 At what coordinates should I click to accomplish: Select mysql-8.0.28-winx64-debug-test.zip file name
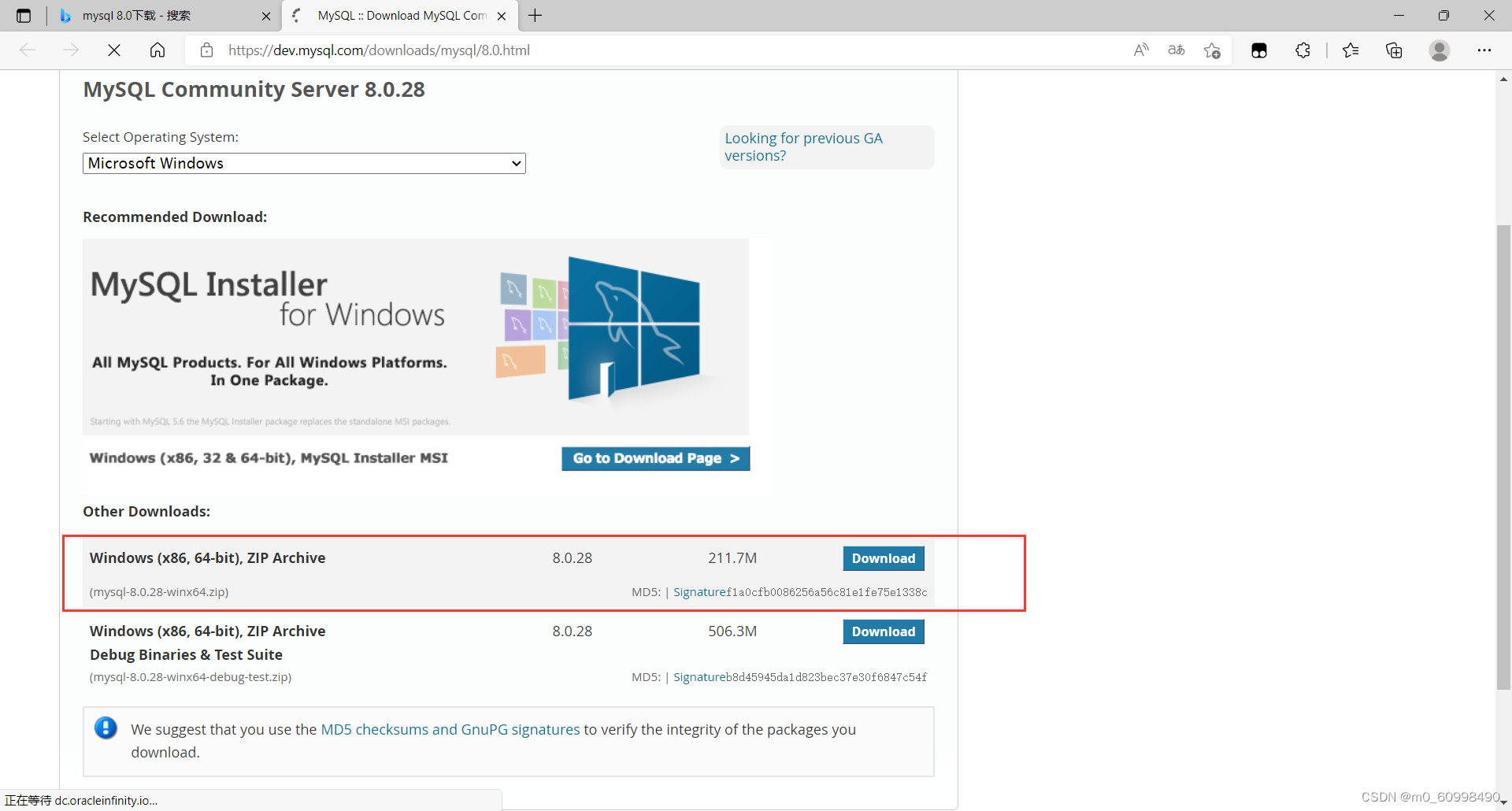191,677
